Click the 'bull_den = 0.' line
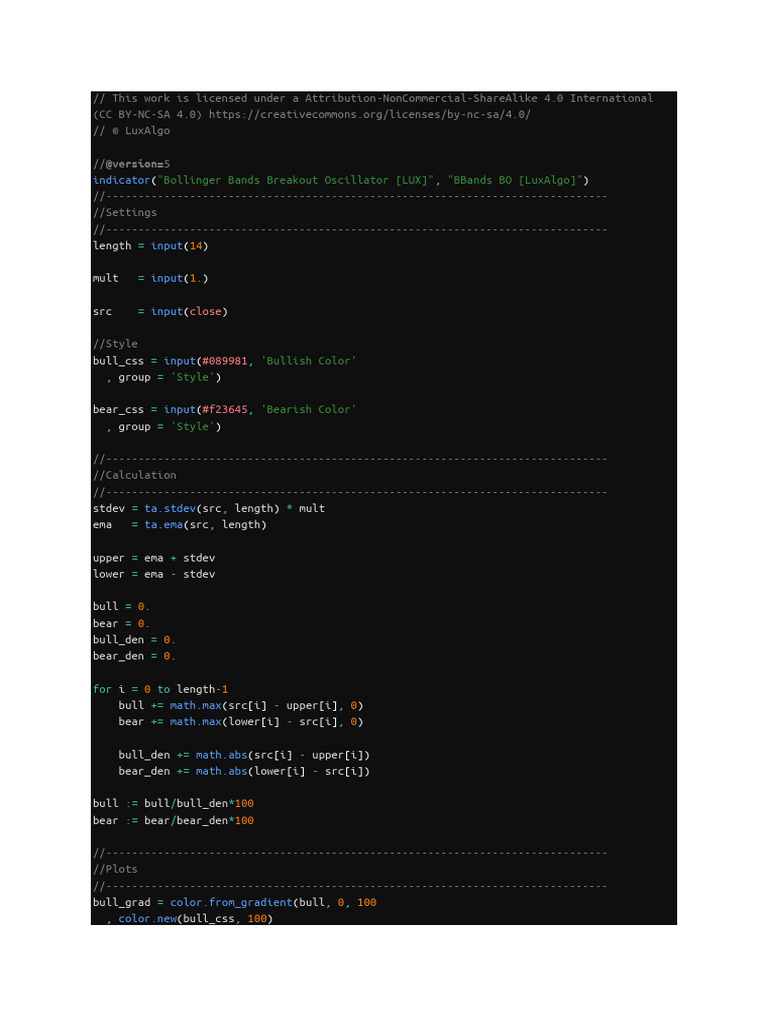768x1024 pixels. [x=134, y=640]
